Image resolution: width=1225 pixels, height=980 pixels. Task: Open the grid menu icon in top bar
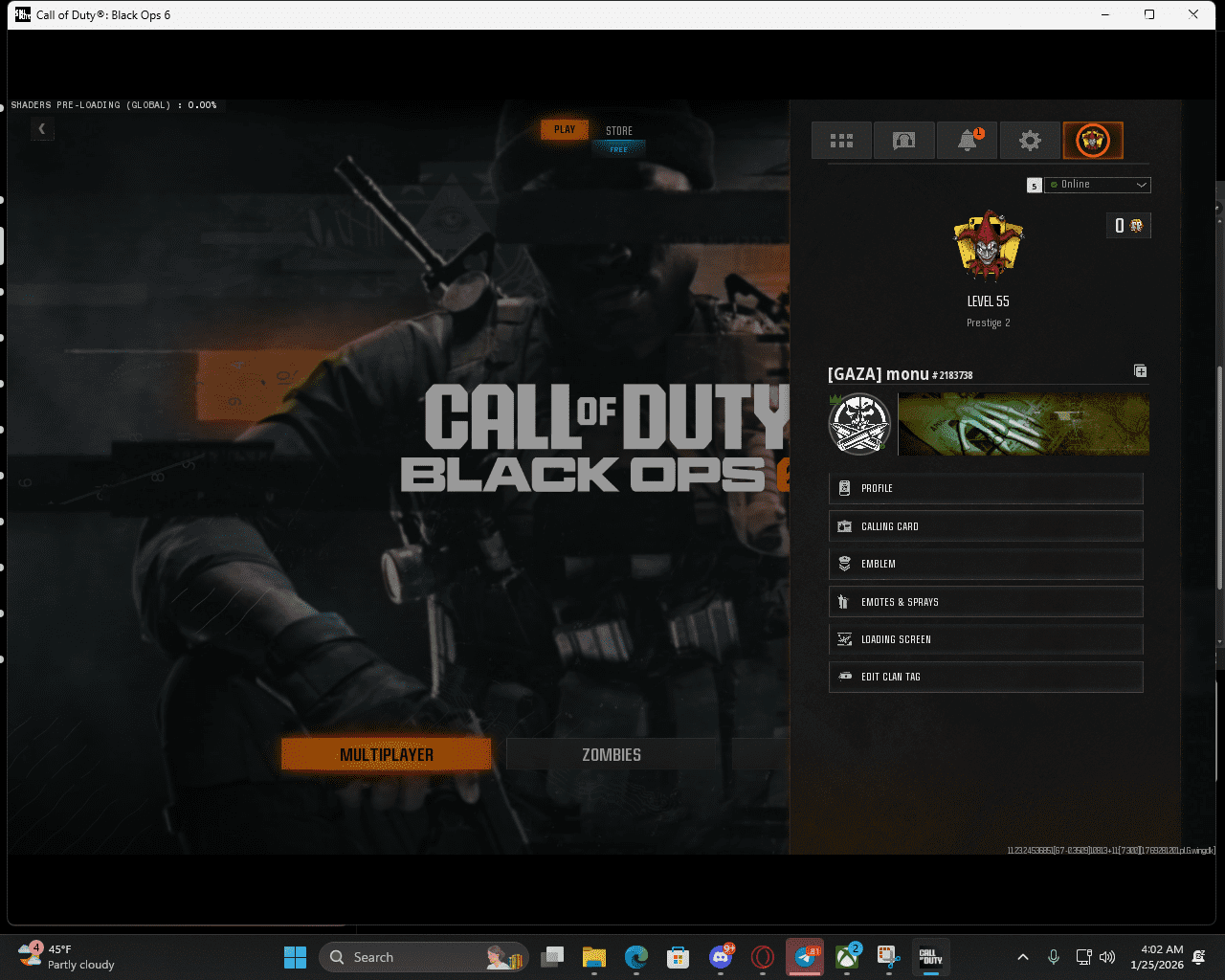pyautogui.click(x=841, y=141)
